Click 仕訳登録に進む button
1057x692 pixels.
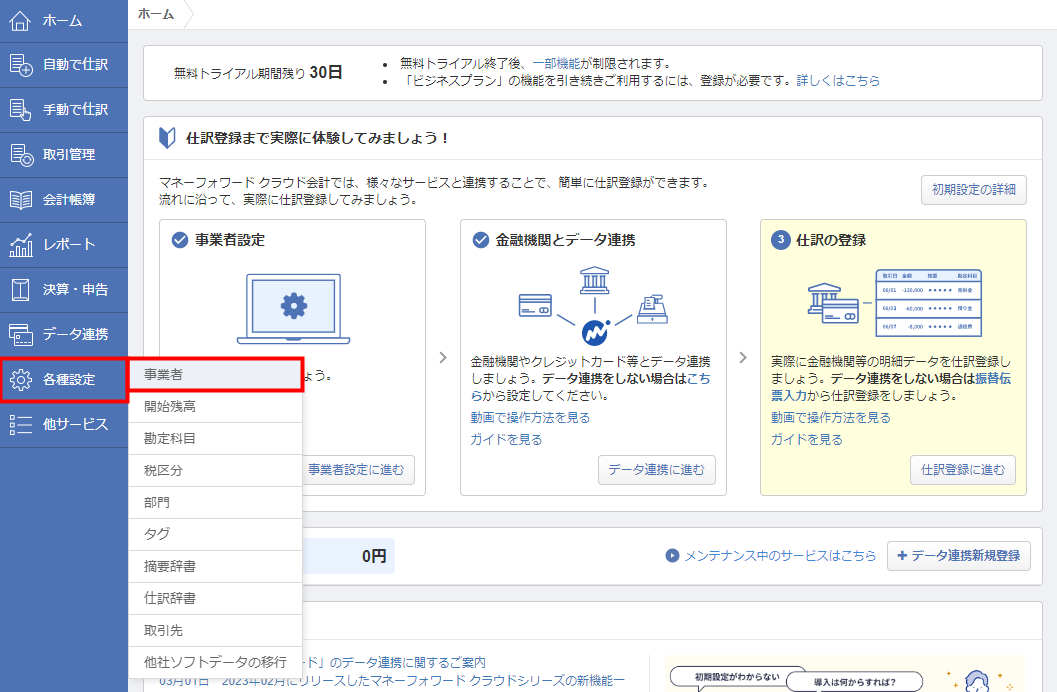click(963, 470)
